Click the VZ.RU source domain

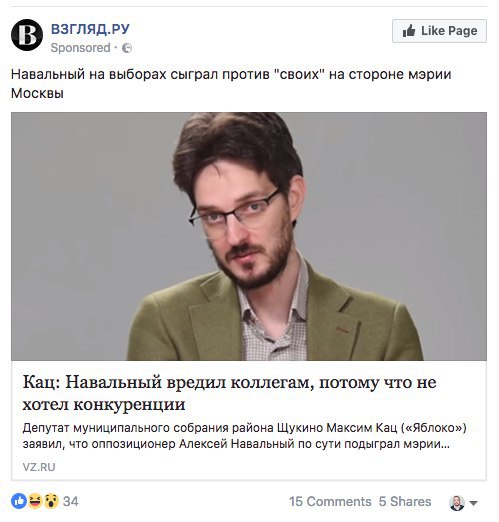click(39, 467)
